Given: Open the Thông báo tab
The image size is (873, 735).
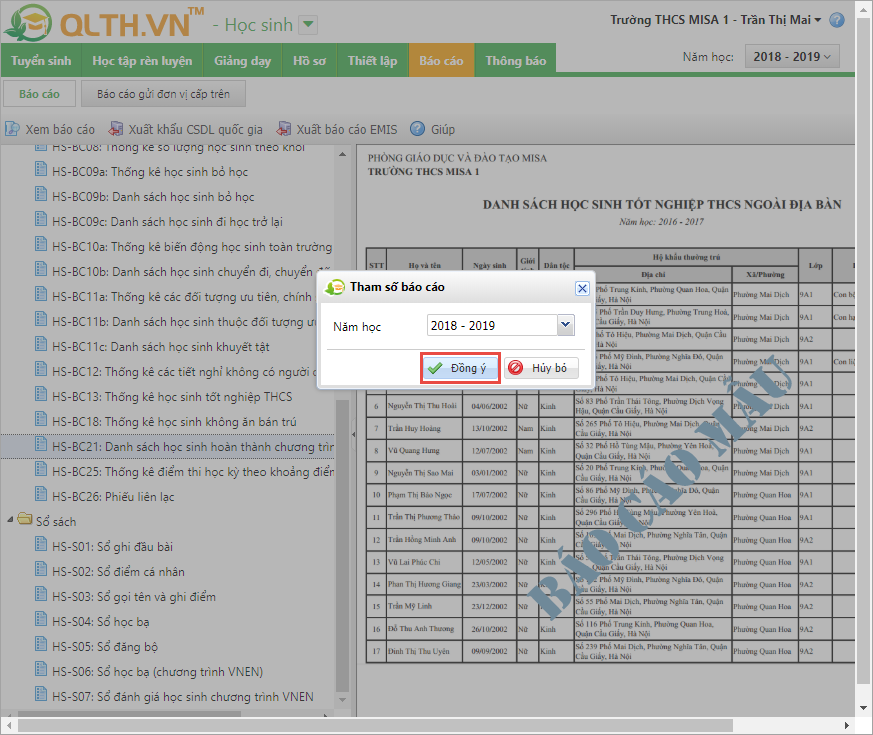Looking at the screenshot, I should (516, 61).
